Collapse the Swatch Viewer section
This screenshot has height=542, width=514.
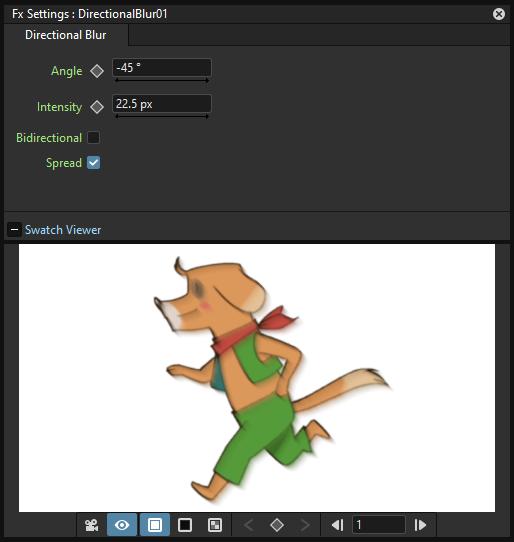pos(15,230)
